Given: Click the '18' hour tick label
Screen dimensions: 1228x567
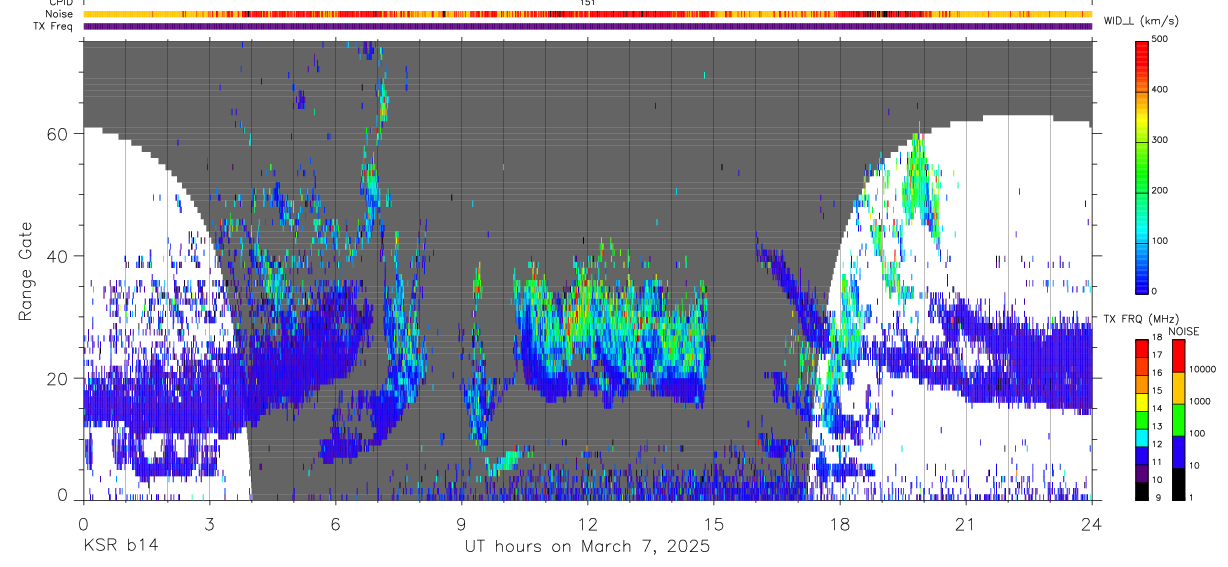Looking at the screenshot, I should 840,524.
